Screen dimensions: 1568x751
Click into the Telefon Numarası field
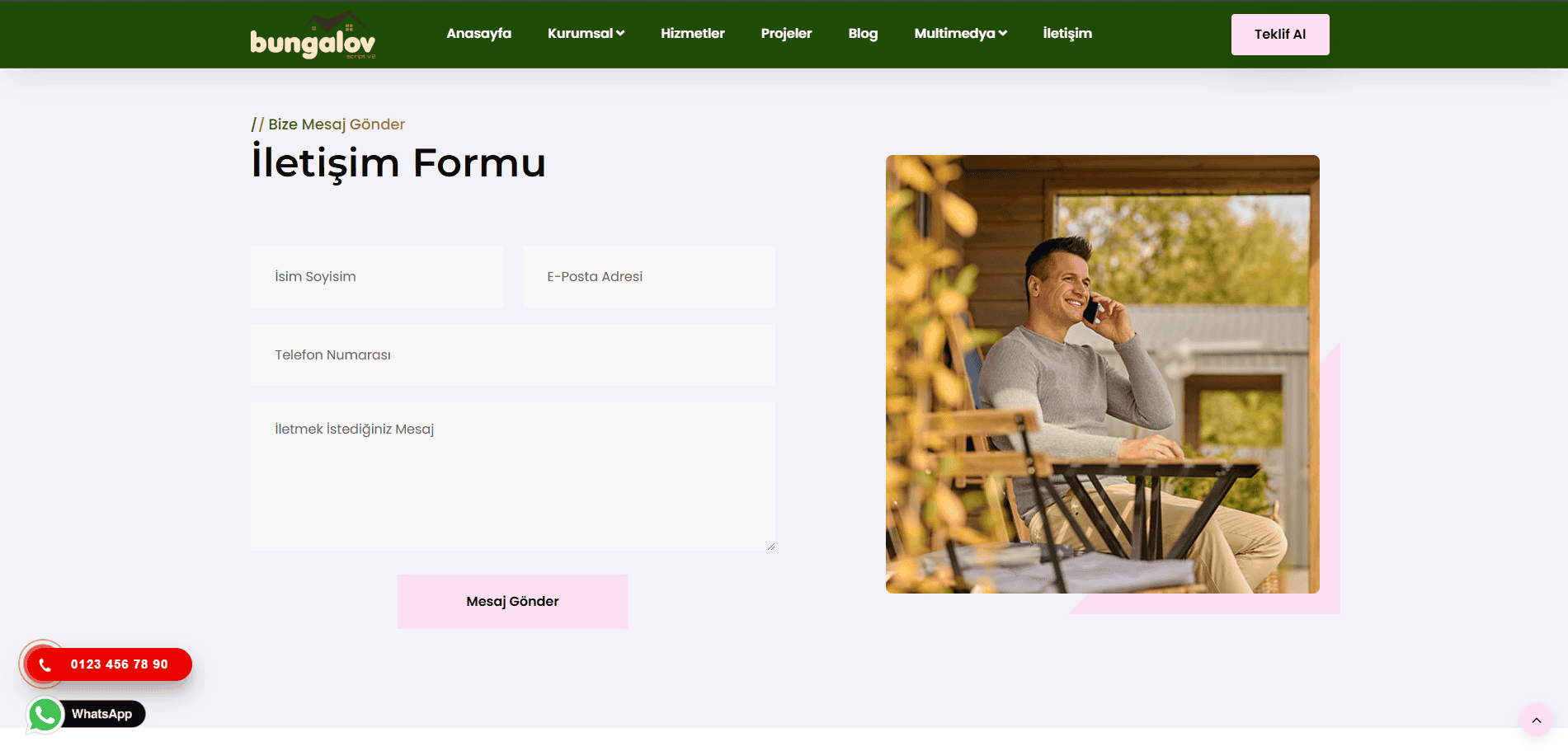[x=513, y=355]
